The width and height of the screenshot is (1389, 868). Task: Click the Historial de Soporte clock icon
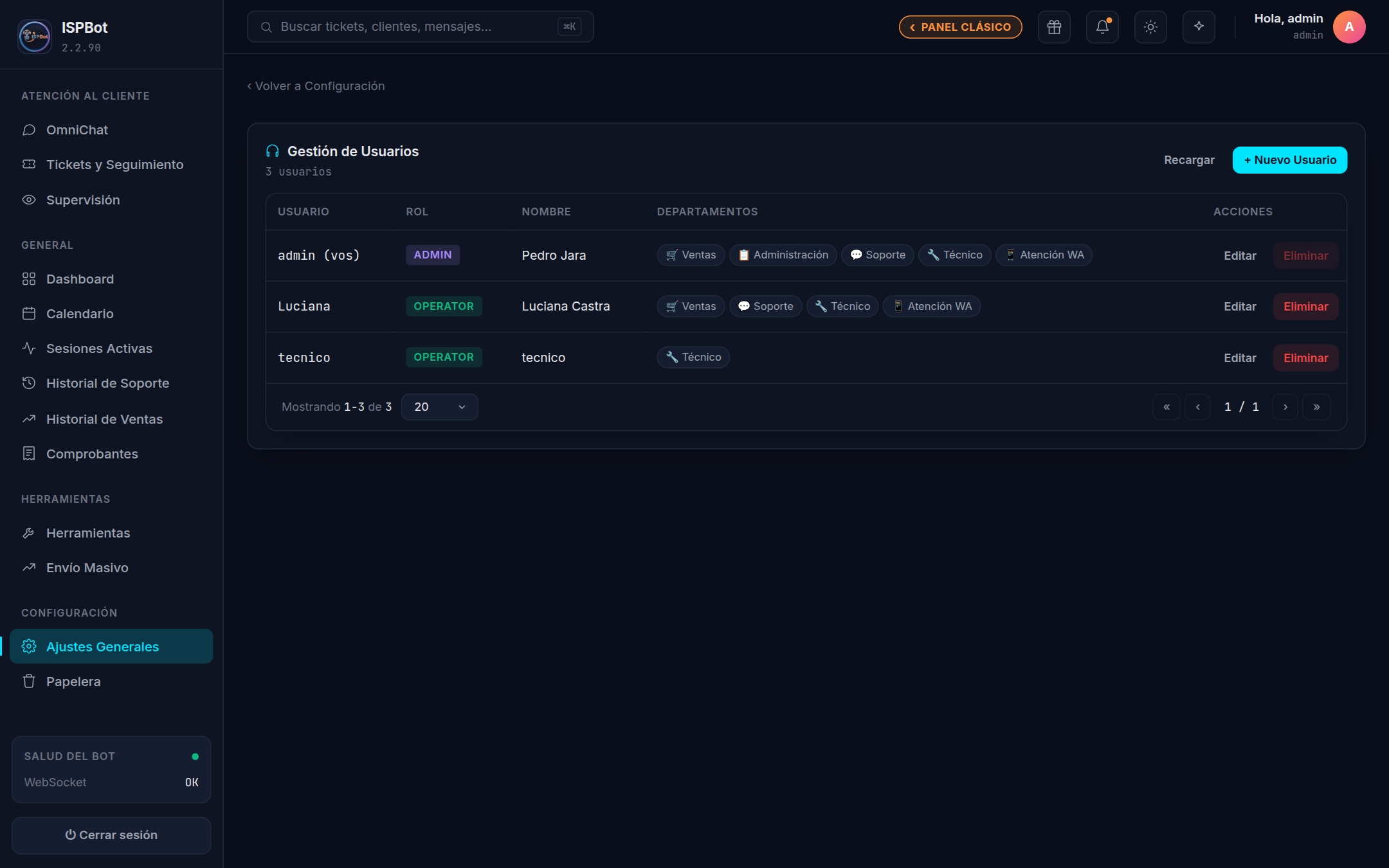pos(29,383)
